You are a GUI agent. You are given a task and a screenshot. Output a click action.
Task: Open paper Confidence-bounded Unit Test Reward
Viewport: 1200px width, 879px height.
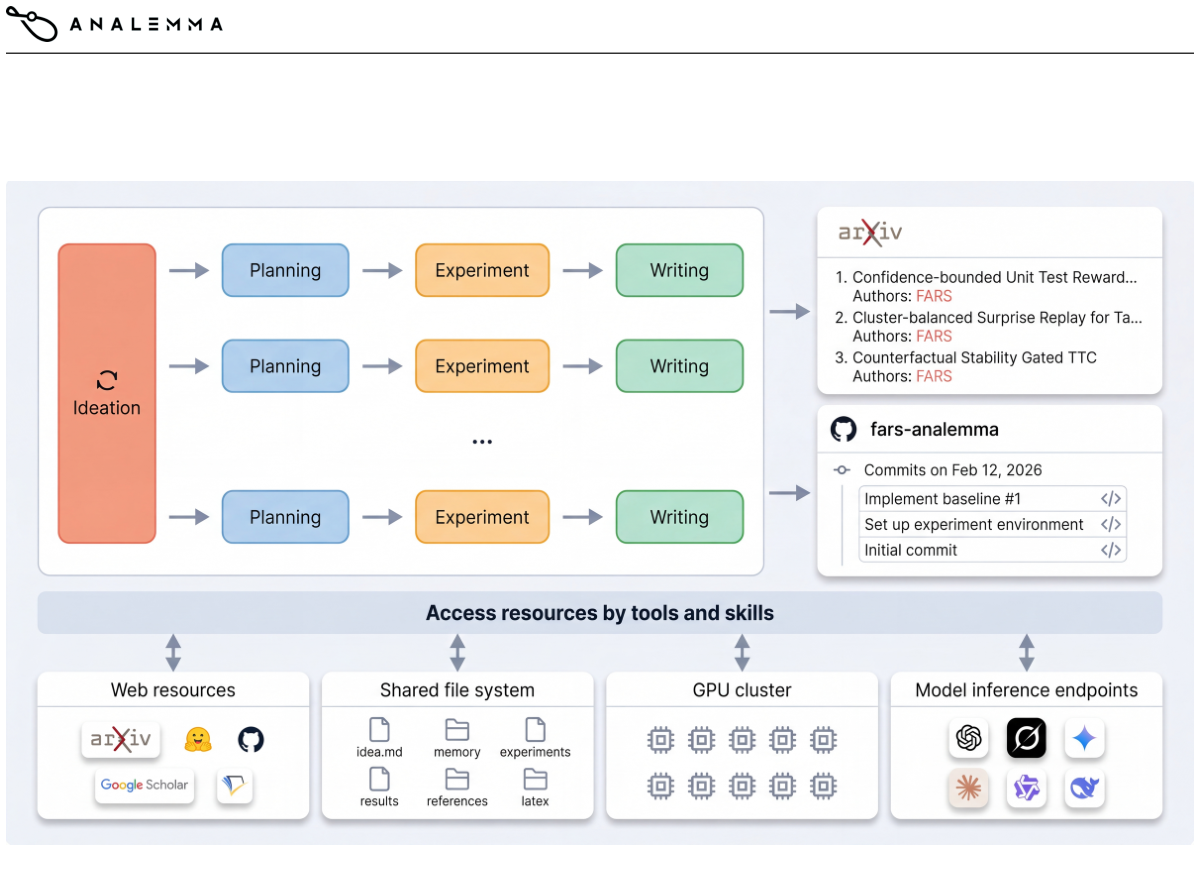click(995, 277)
